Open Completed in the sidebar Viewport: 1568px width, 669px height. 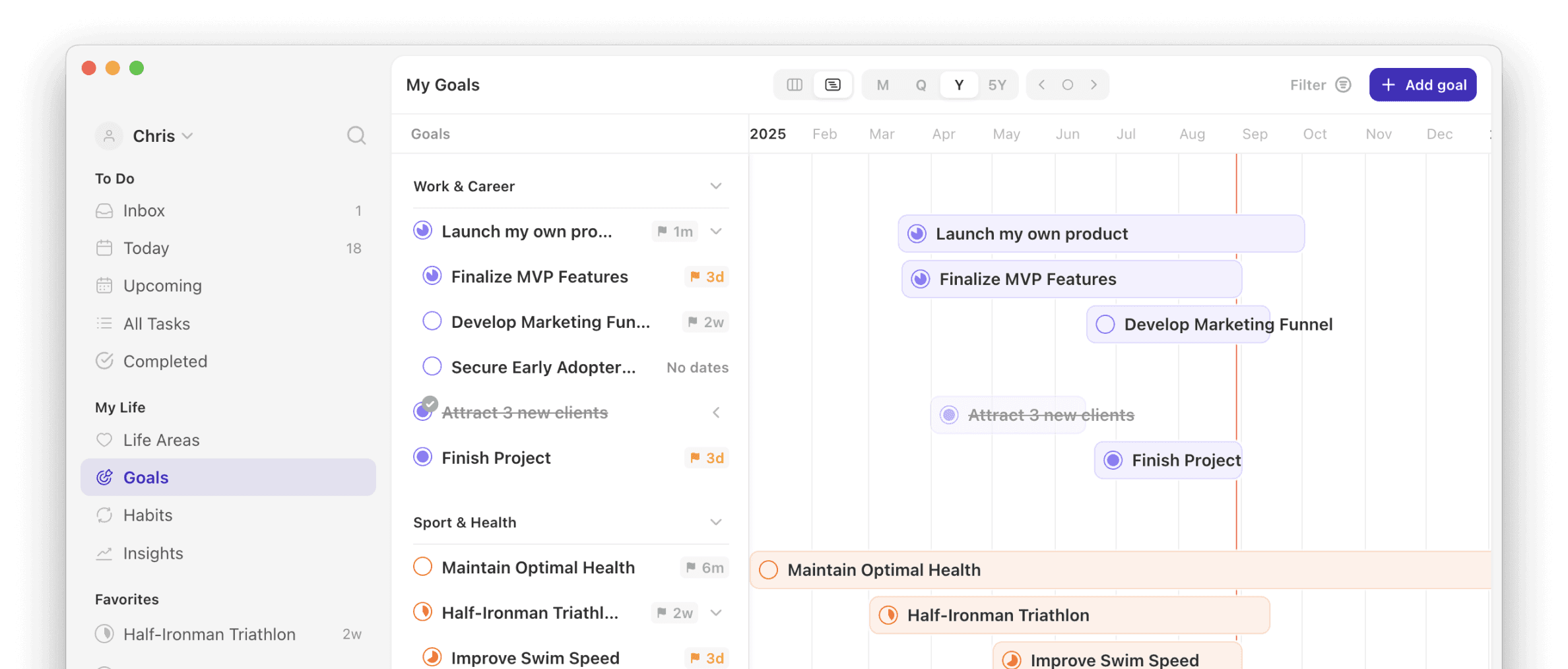[x=228, y=361]
